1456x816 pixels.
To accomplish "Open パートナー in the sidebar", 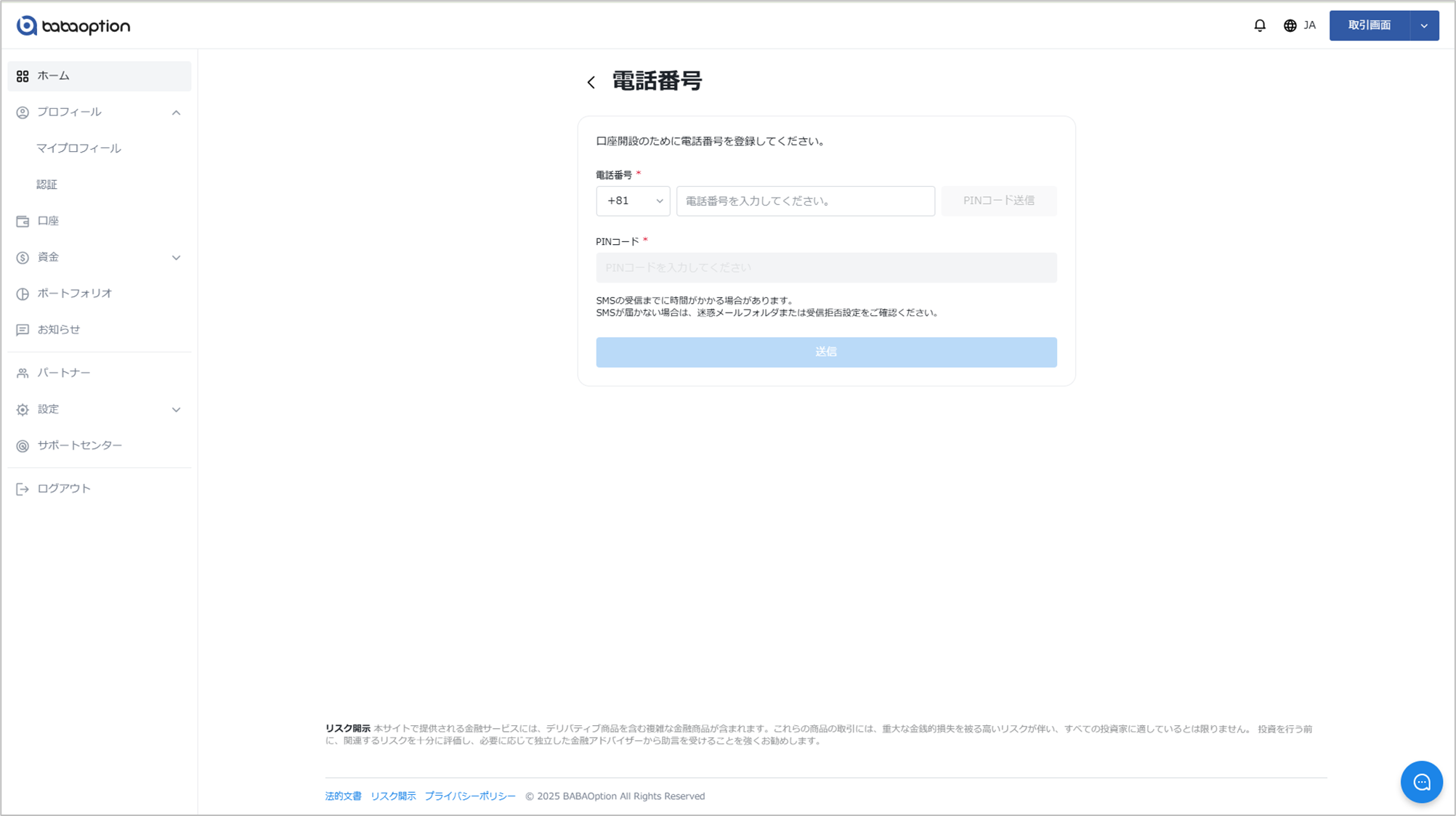I will coord(63,373).
